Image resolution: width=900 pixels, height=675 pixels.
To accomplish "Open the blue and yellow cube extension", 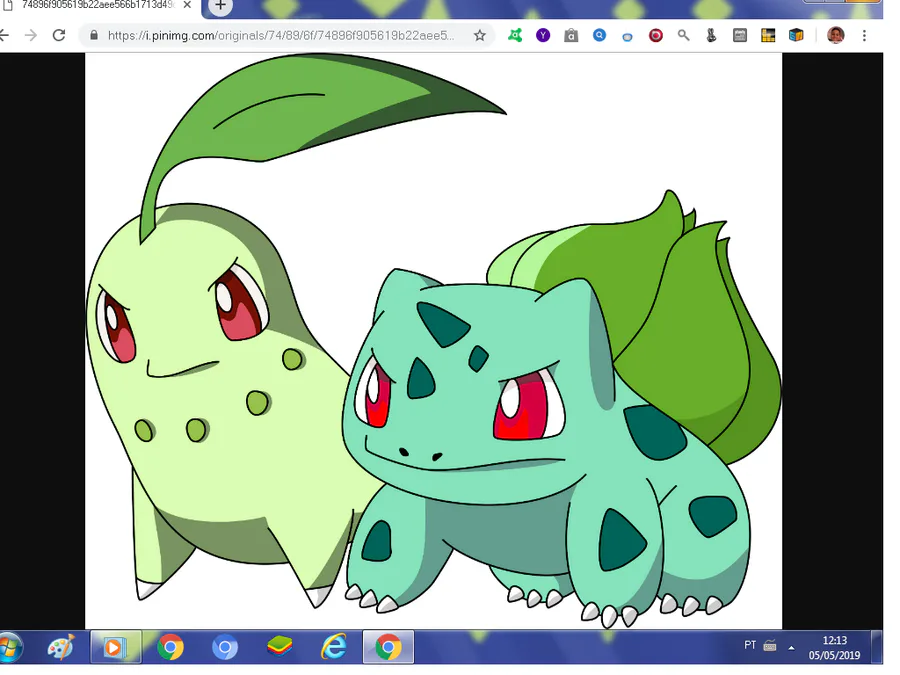I will coord(796,36).
